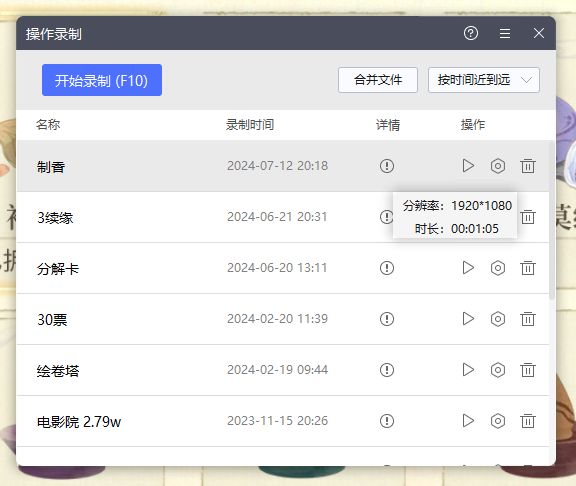Click the date 2024-06-21 20:31
576x486 pixels.
point(277,217)
